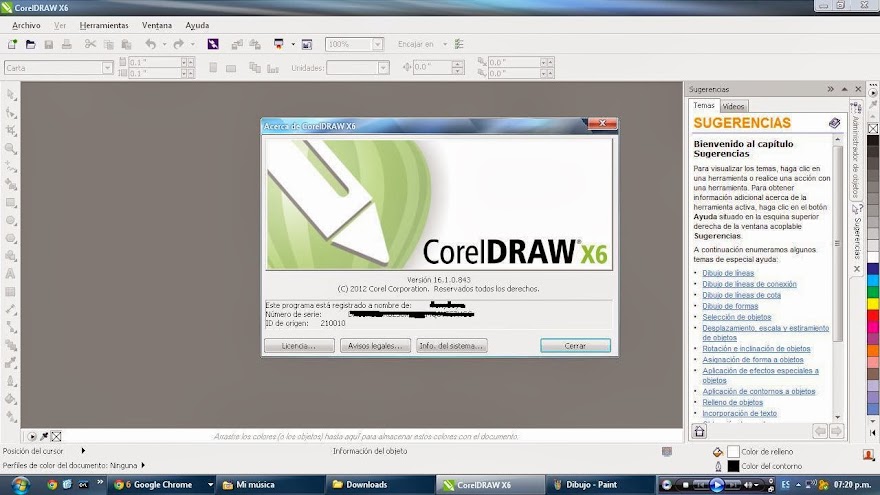Screen dimensions: 880x495
Task: Click the play button in taskbar media player
Action: [717, 485]
